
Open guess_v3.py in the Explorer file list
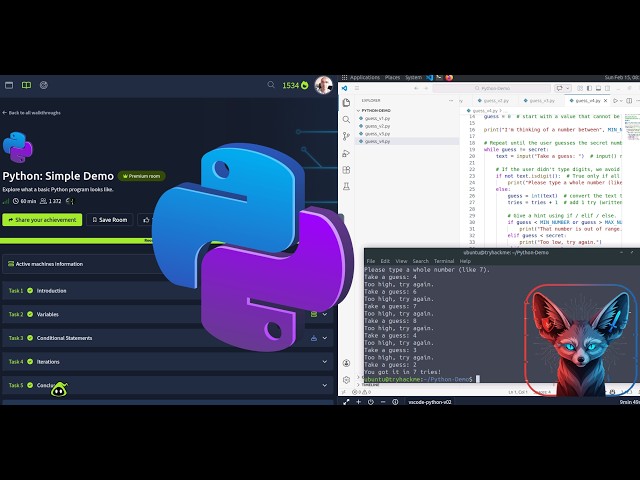point(378,134)
